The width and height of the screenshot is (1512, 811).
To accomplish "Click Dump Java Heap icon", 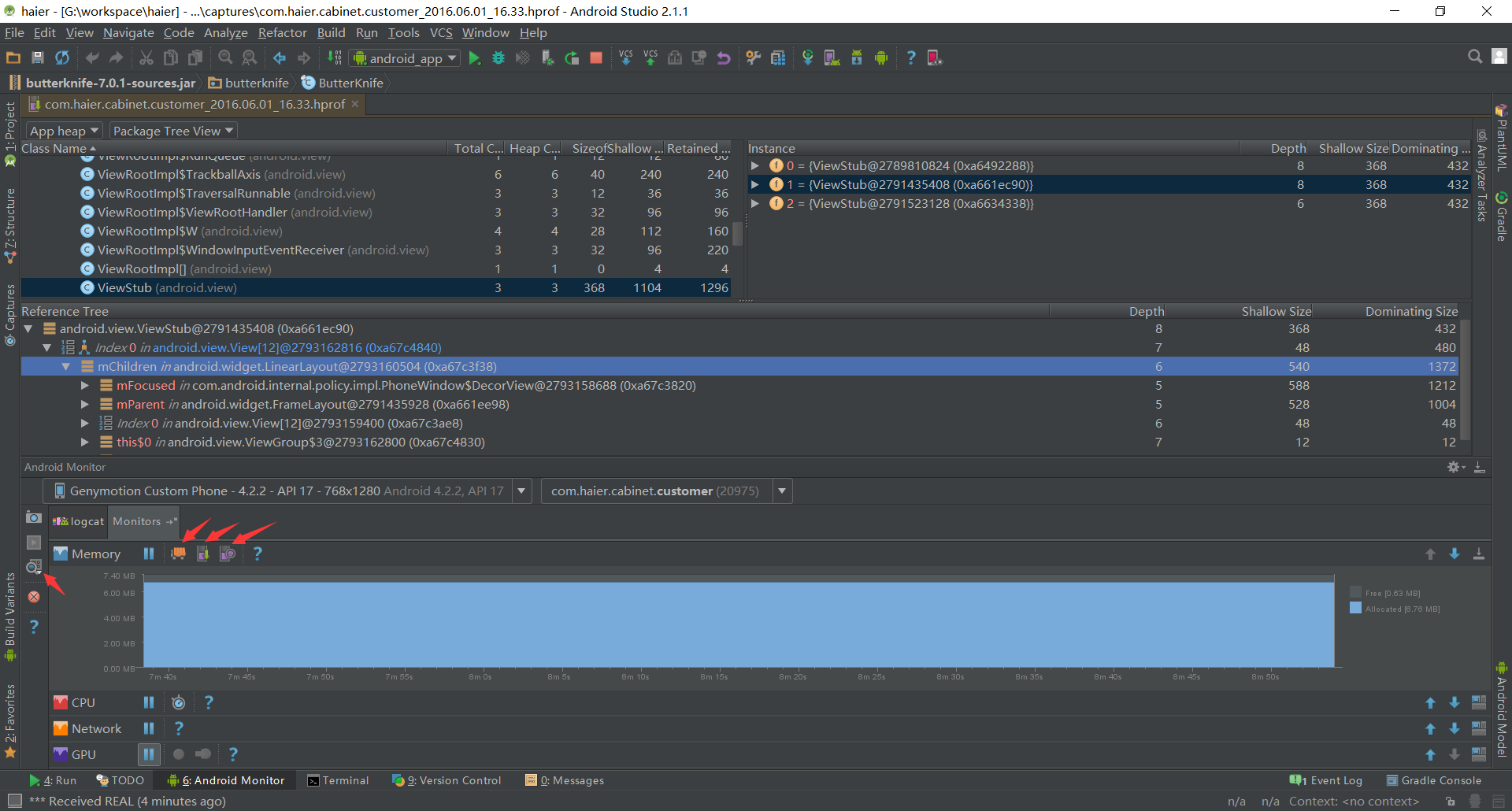I will [203, 554].
